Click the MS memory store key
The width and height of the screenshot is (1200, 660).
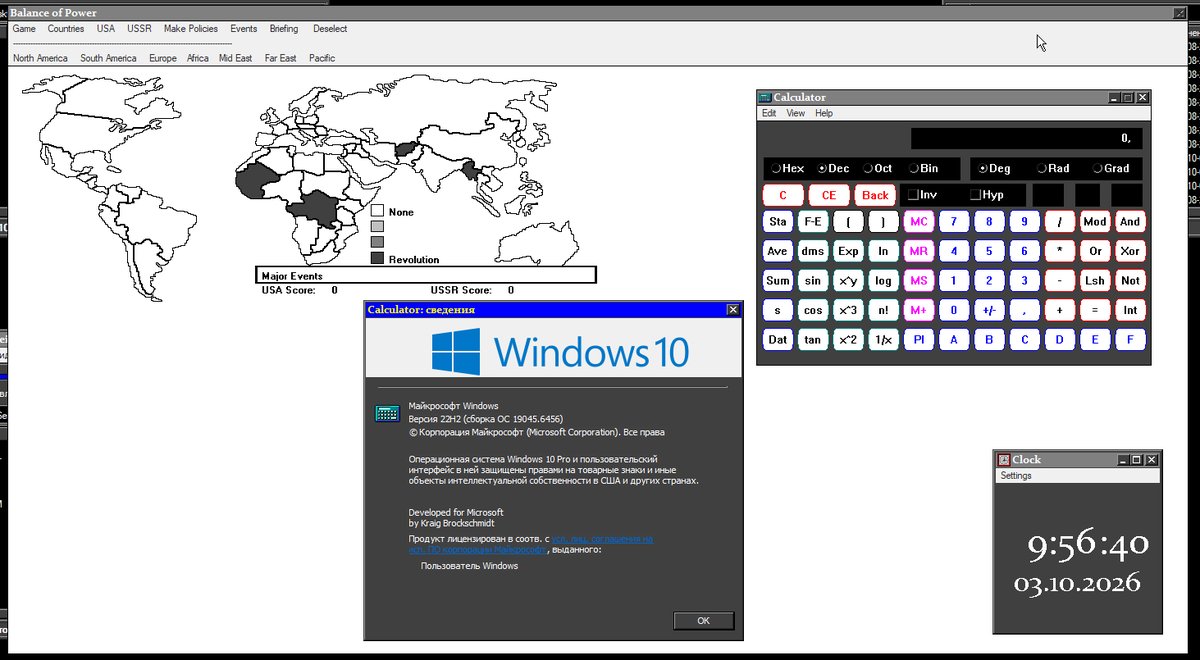919,281
